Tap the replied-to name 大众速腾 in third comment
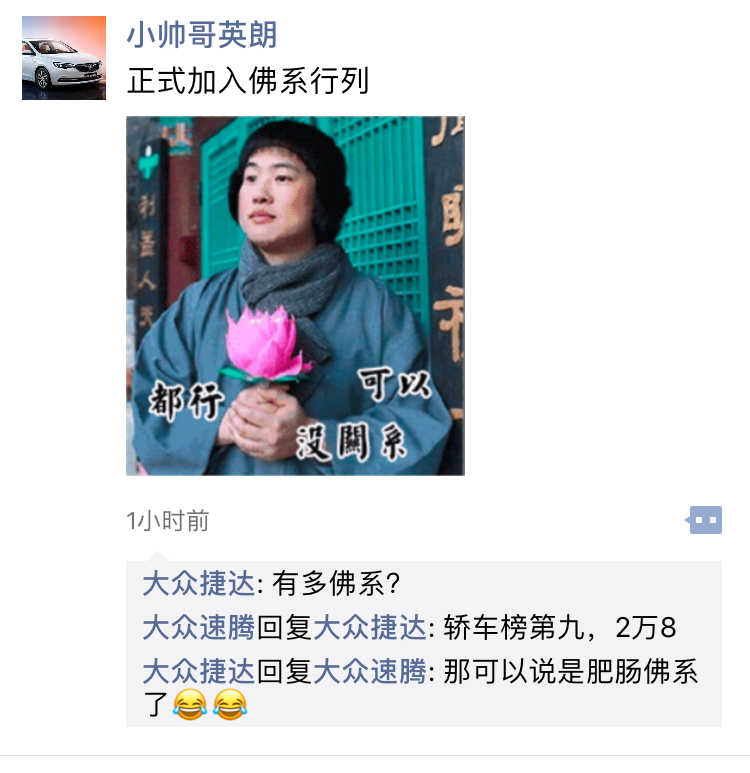Viewport: 750px width, 773px height. (x=370, y=672)
